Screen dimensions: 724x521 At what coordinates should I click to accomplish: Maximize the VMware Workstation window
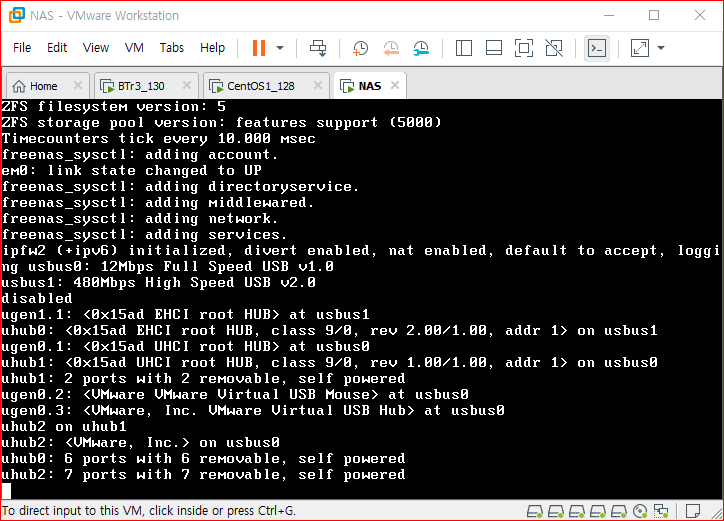coord(654,15)
